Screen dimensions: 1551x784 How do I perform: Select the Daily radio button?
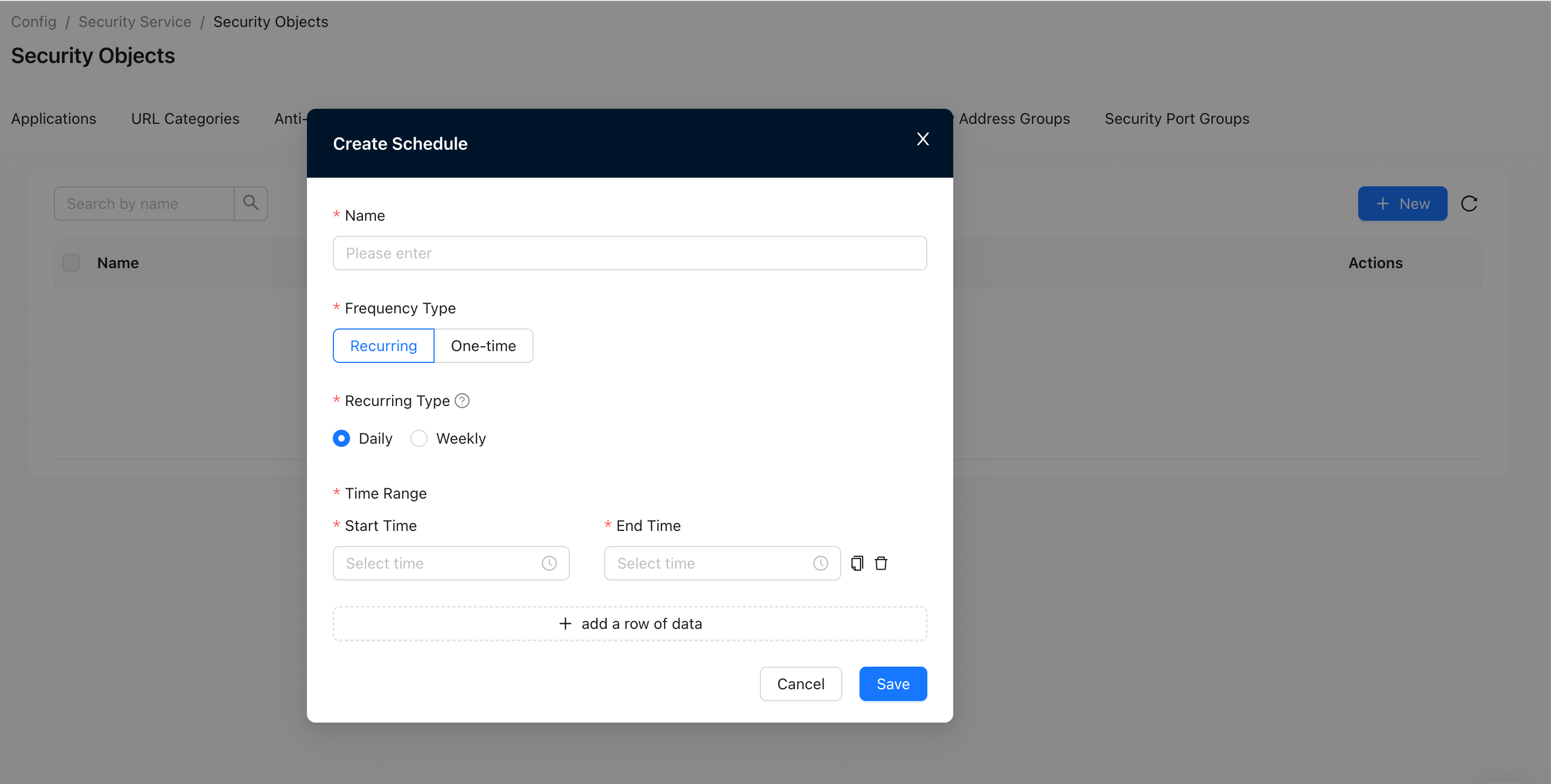click(341, 438)
